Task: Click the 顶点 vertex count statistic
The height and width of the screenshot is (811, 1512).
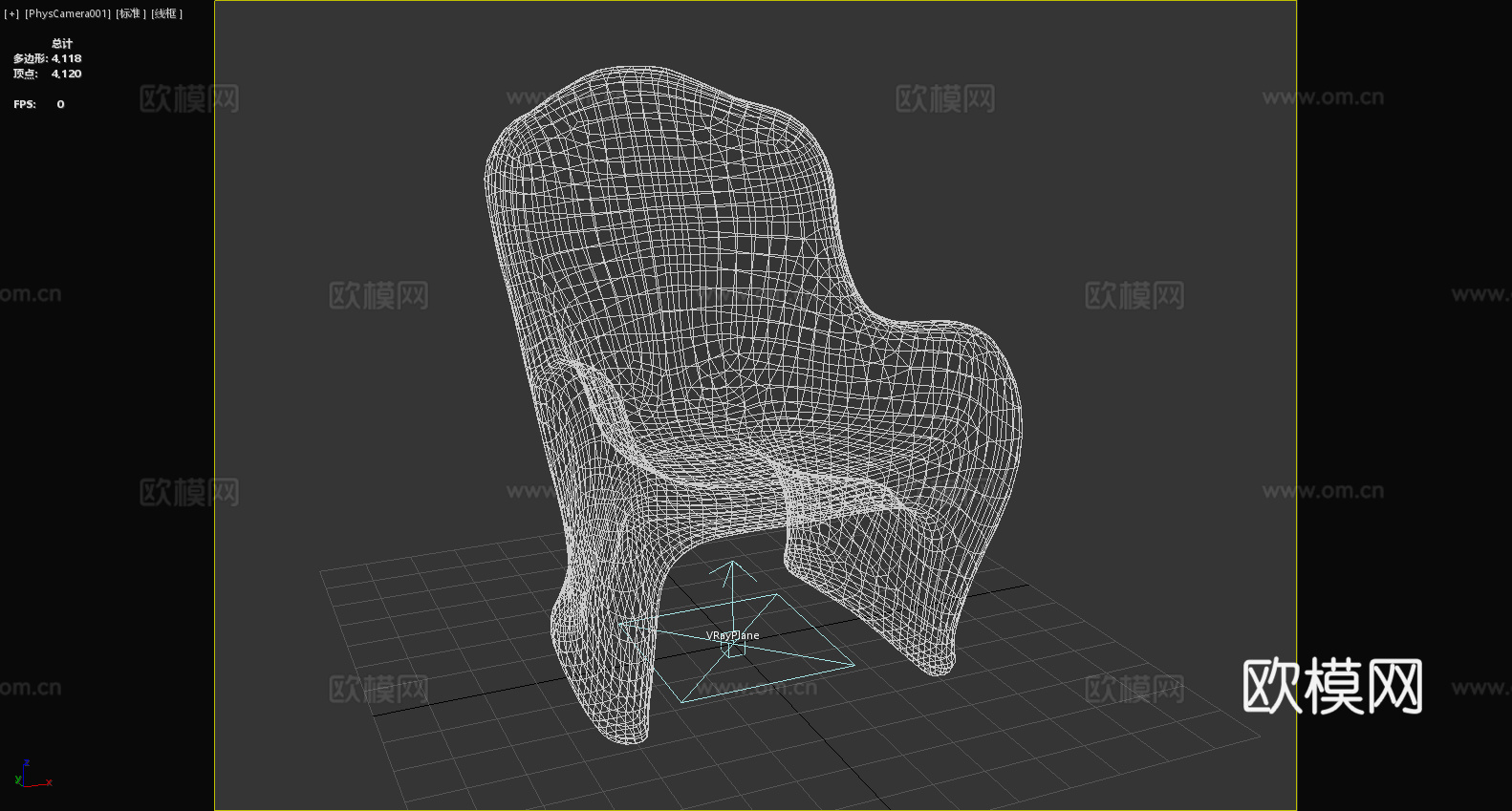Action: coord(47,74)
